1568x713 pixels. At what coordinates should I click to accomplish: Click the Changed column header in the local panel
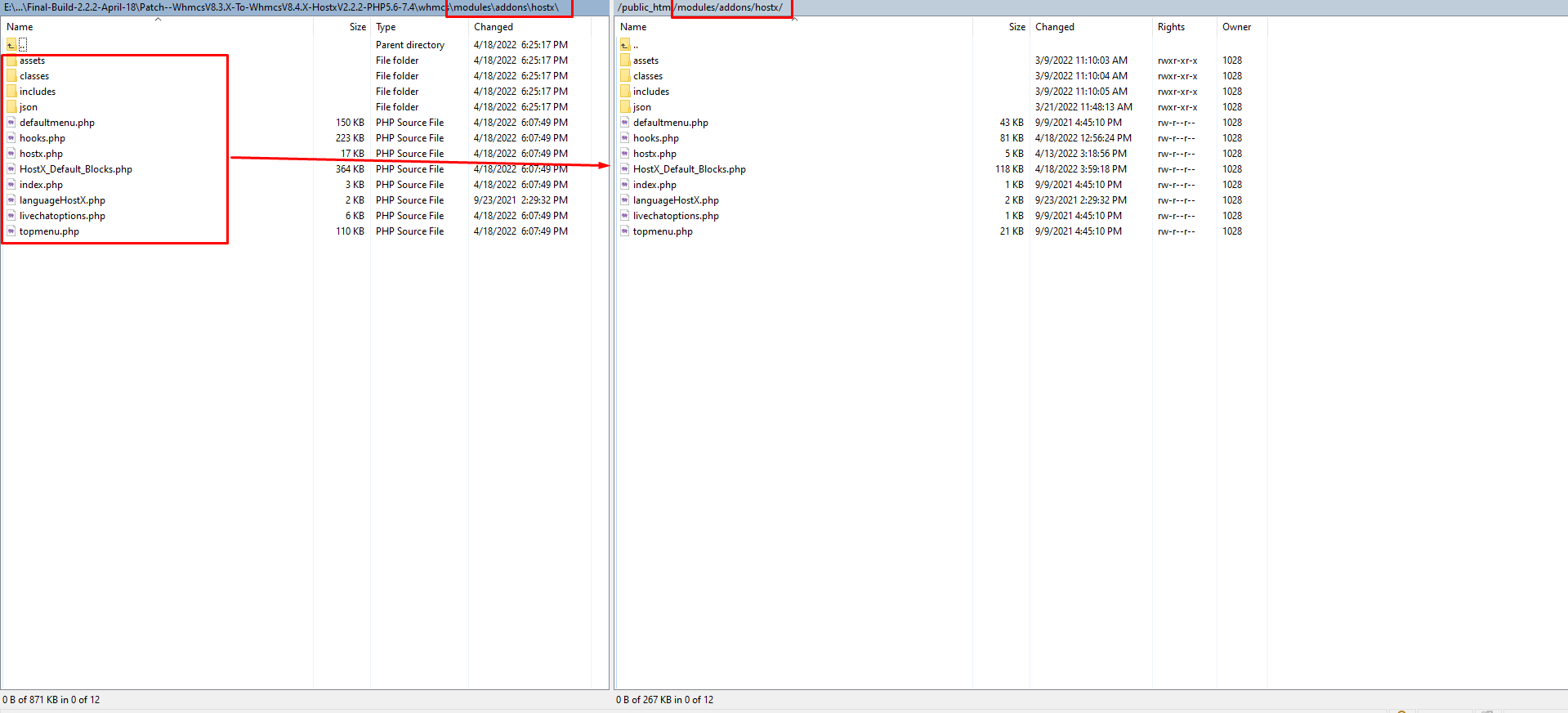point(494,27)
